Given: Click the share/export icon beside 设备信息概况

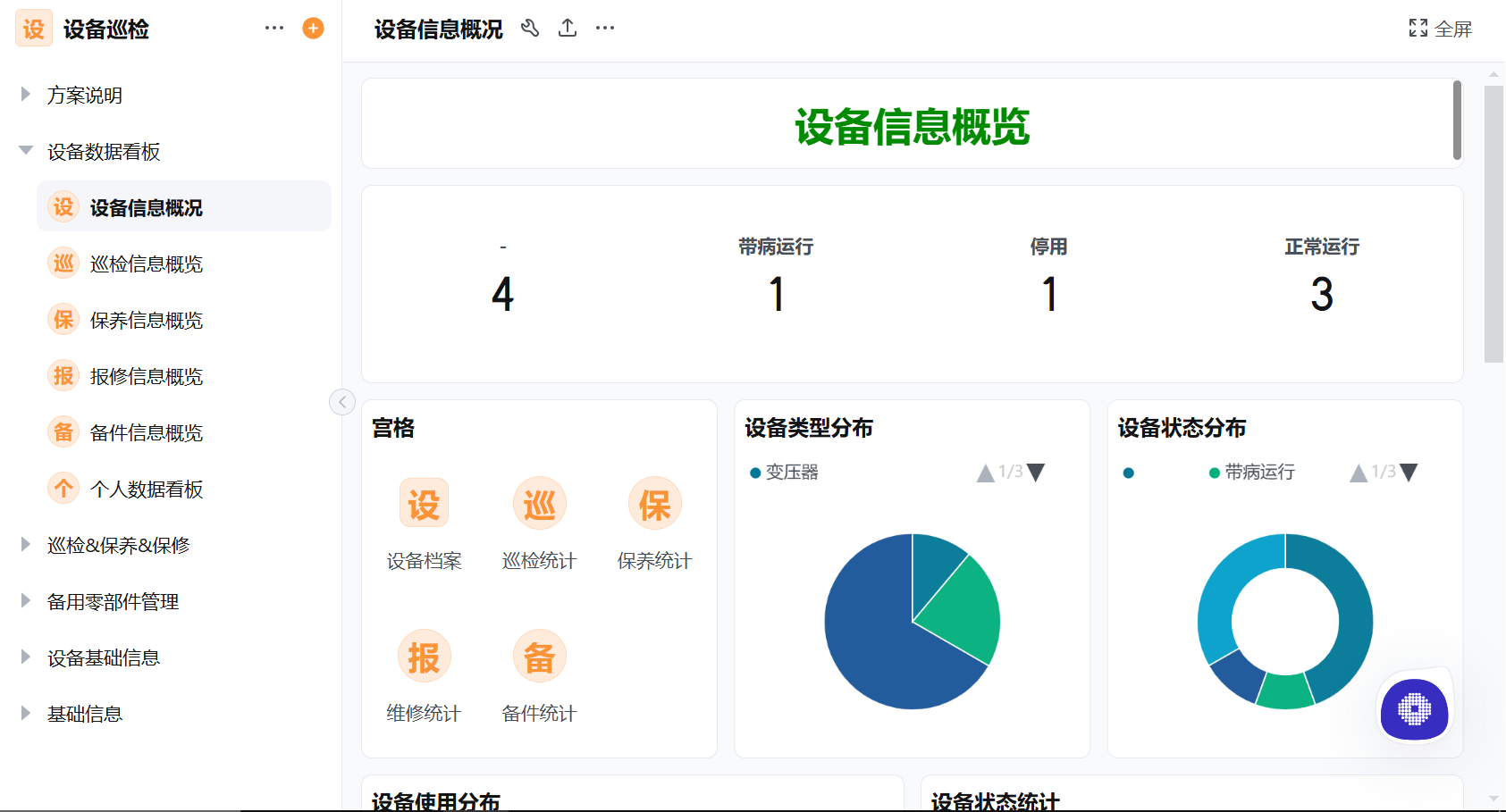Looking at the screenshot, I should pyautogui.click(x=568, y=28).
